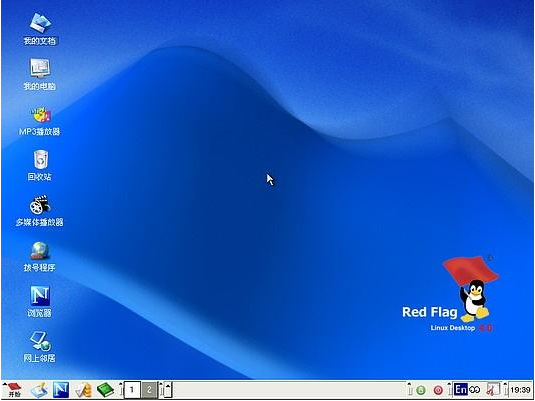This screenshot has width=535, height=401.
Task: Open the 开始 start menu
Action: [14, 390]
